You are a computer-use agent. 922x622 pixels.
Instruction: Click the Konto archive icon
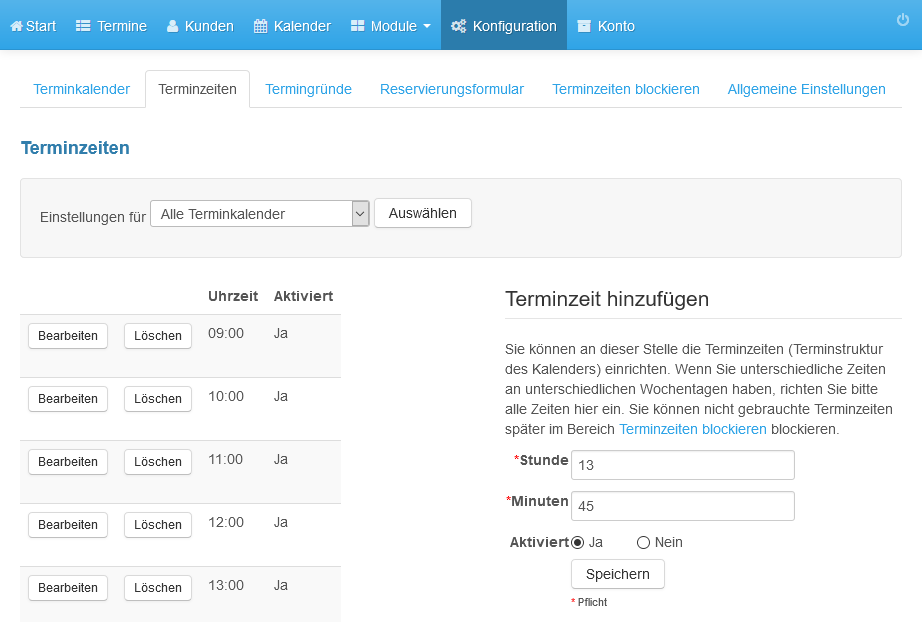pyautogui.click(x=584, y=26)
